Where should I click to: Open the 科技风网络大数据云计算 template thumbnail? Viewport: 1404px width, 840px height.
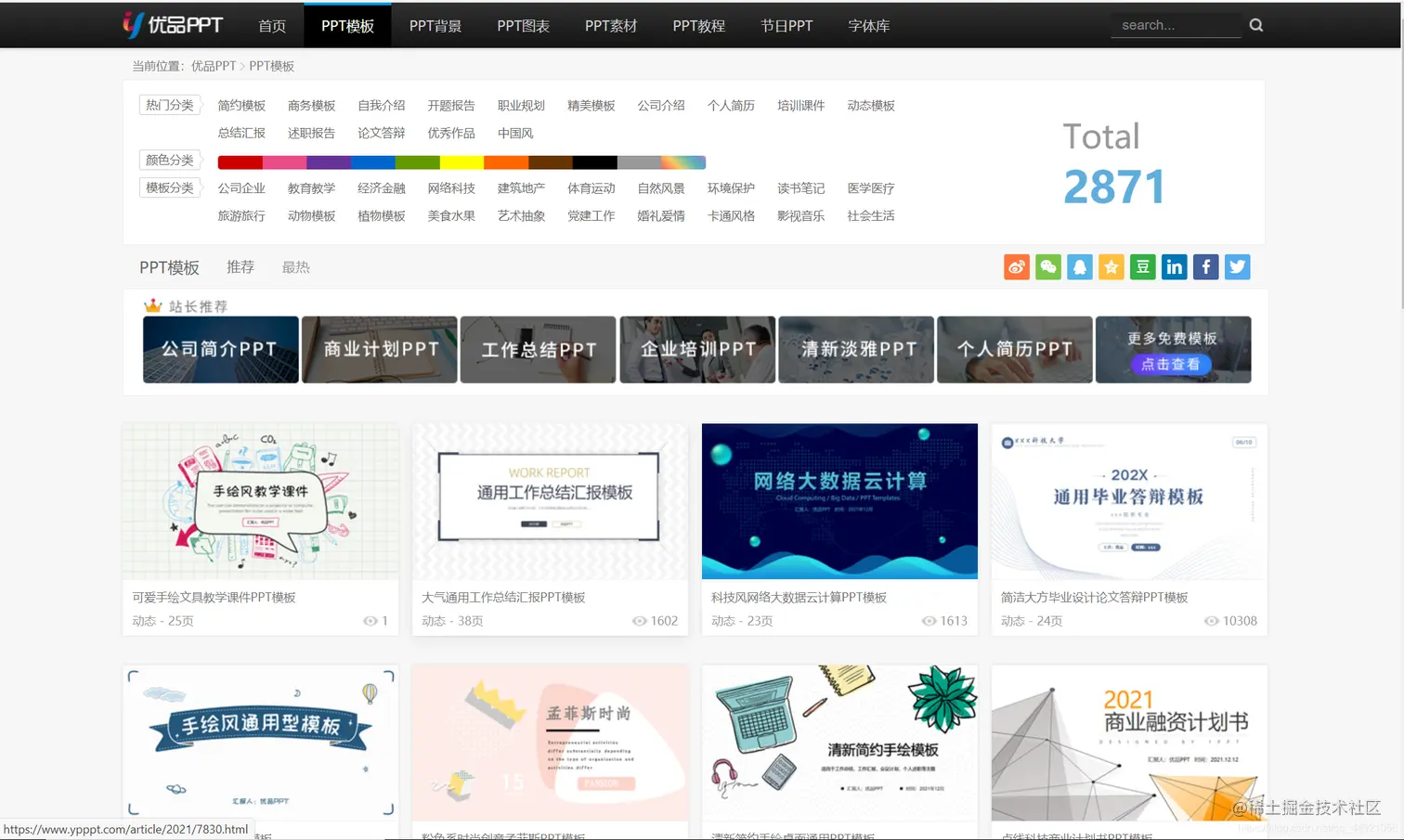click(x=838, y=501)
